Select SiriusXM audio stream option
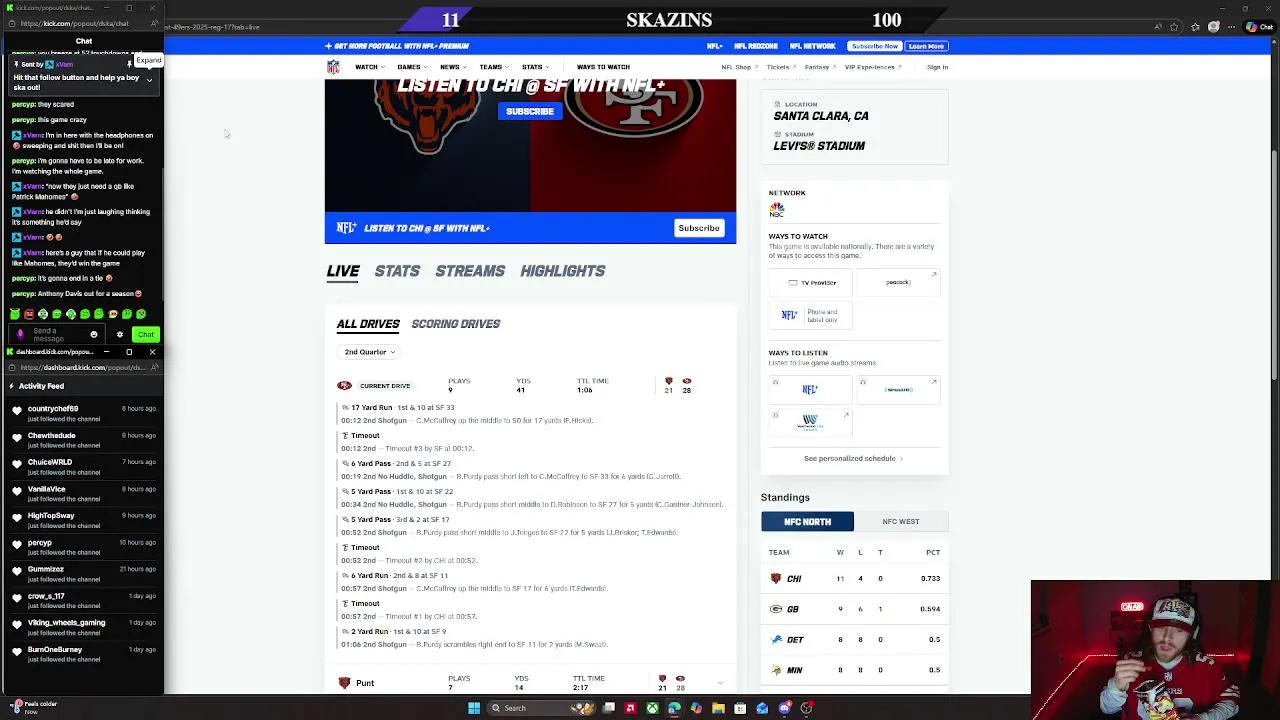Image resolution: width=1280 pixels, height=720 pixels. point(898,390)
